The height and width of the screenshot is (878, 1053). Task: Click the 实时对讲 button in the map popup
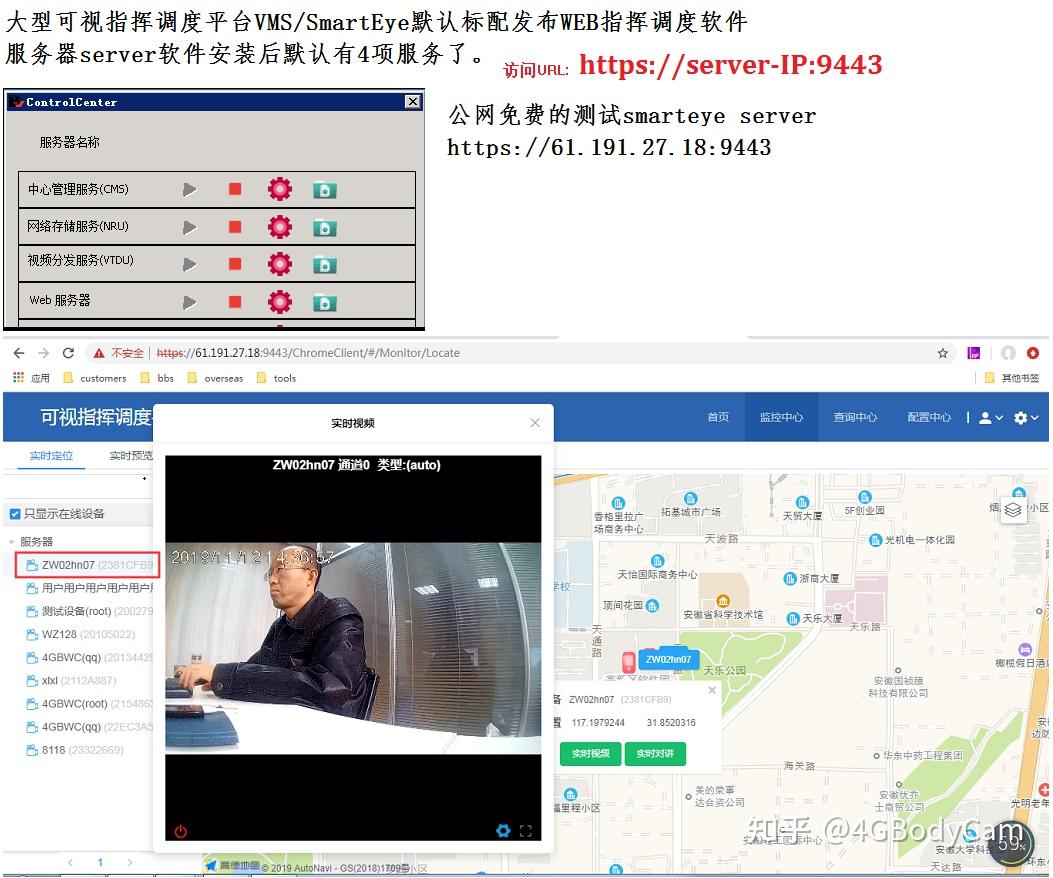coord(655,754)
